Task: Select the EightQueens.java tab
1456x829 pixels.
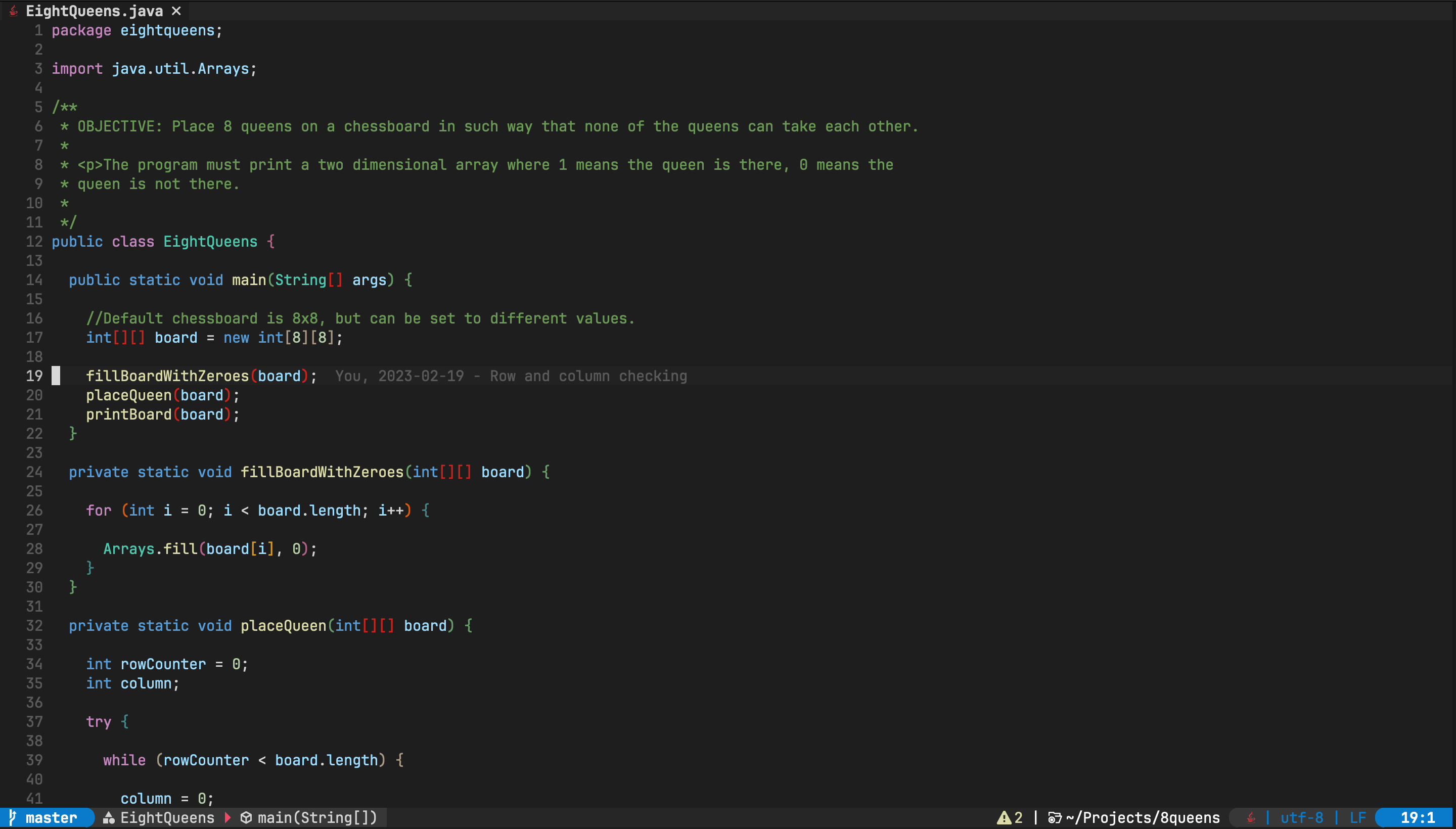Action: (94, 11)
